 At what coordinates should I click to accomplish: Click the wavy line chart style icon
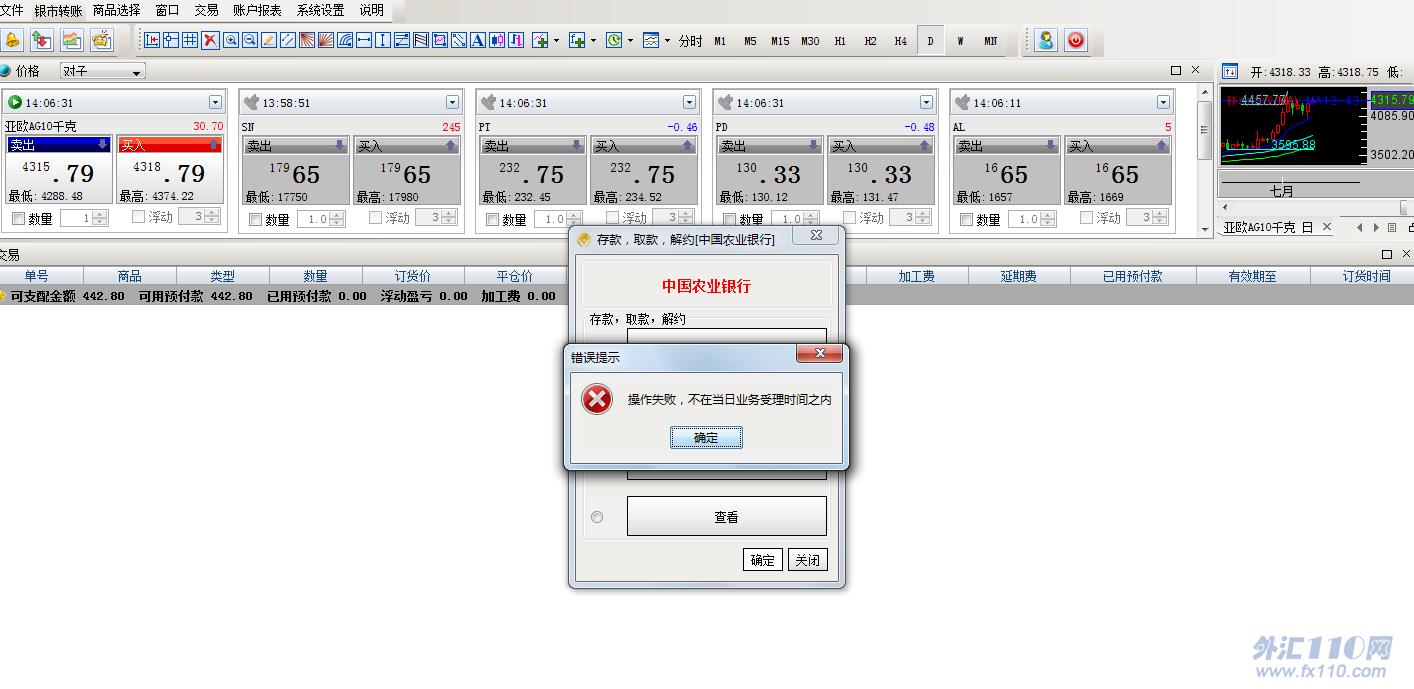pos(651,40)
